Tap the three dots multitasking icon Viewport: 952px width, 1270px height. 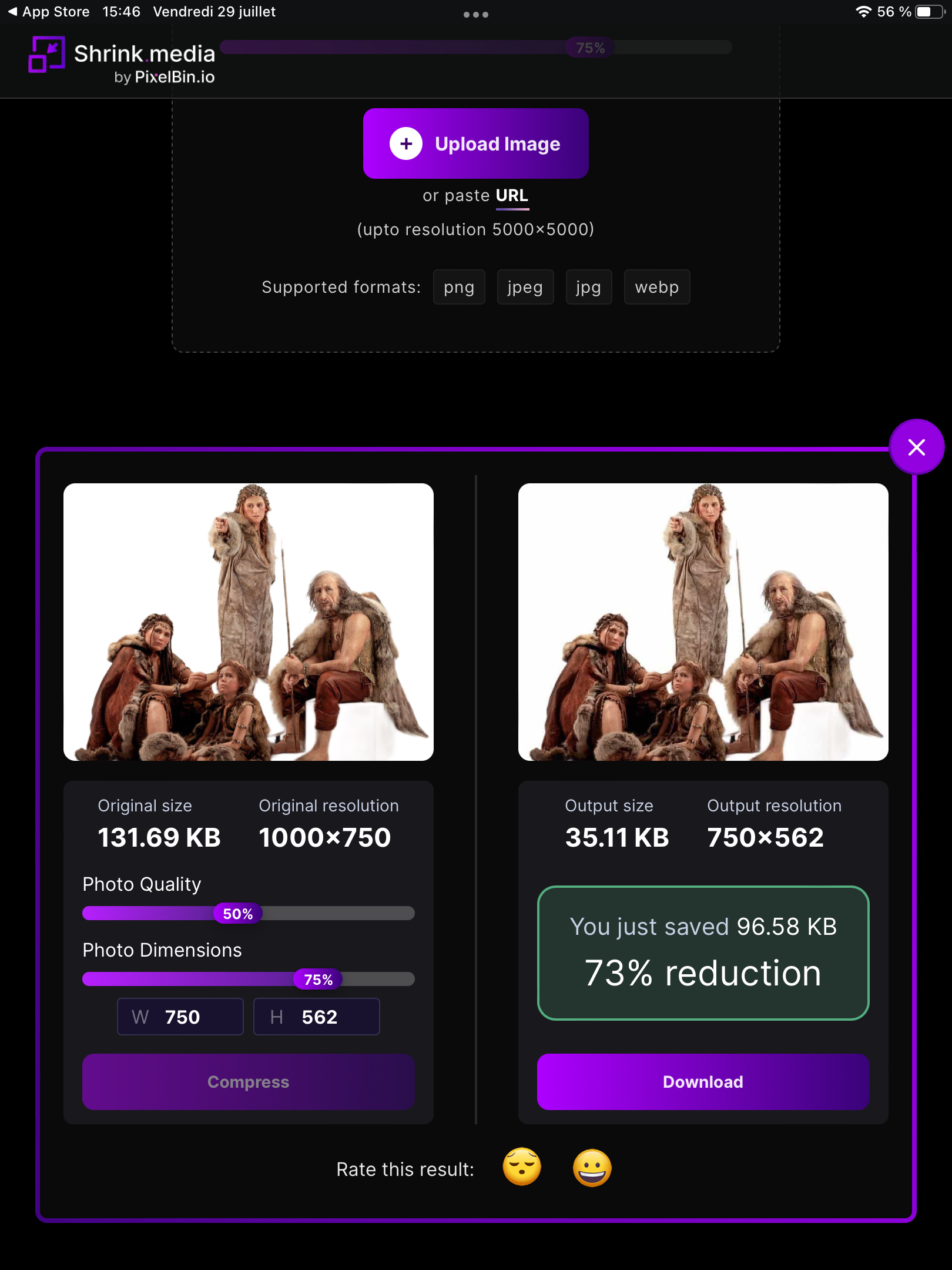(476, 15)
